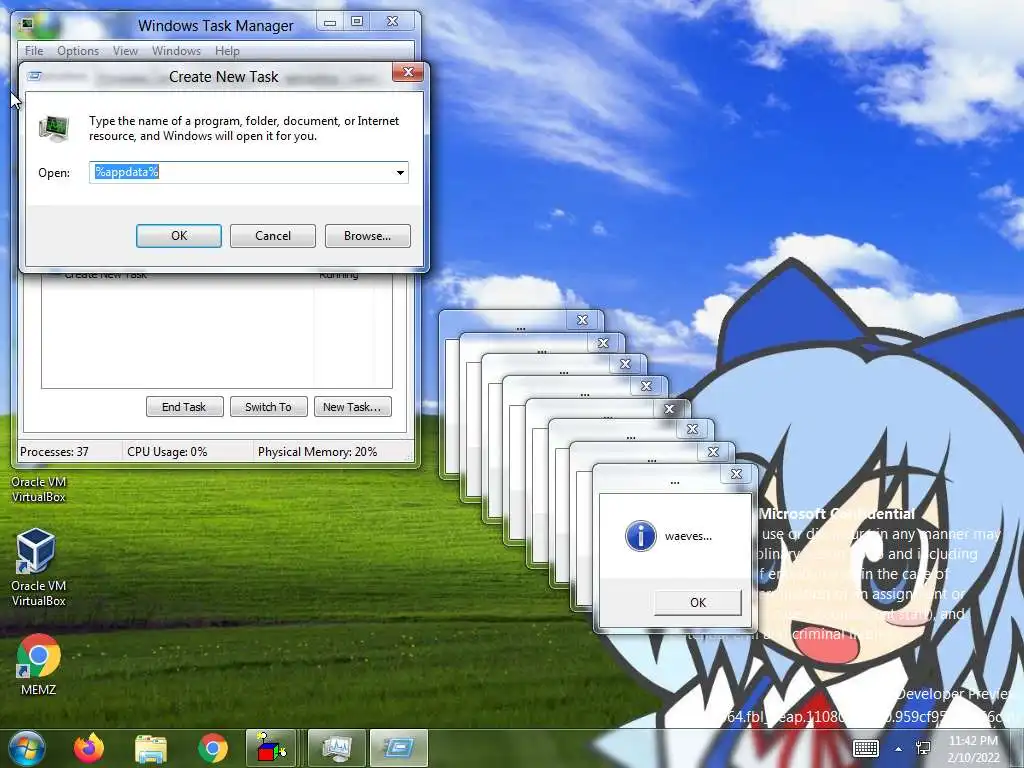This screenshot has width=1024, height=768.
Task: Launch Firefox from the taskbar
Action: point(89,748)
